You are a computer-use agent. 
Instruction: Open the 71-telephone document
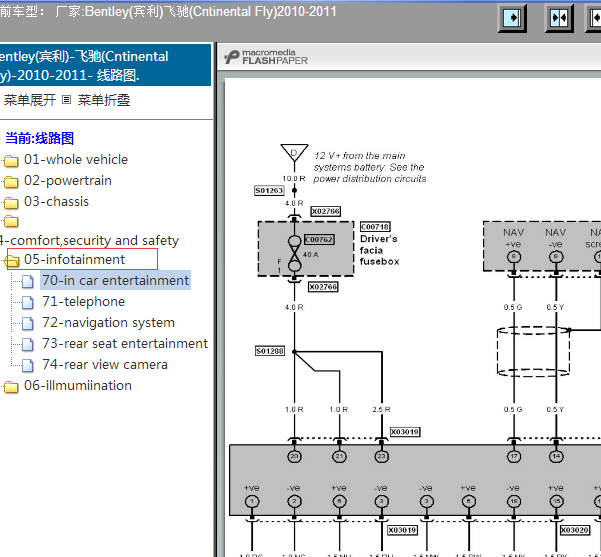click(x=84, y=302)
